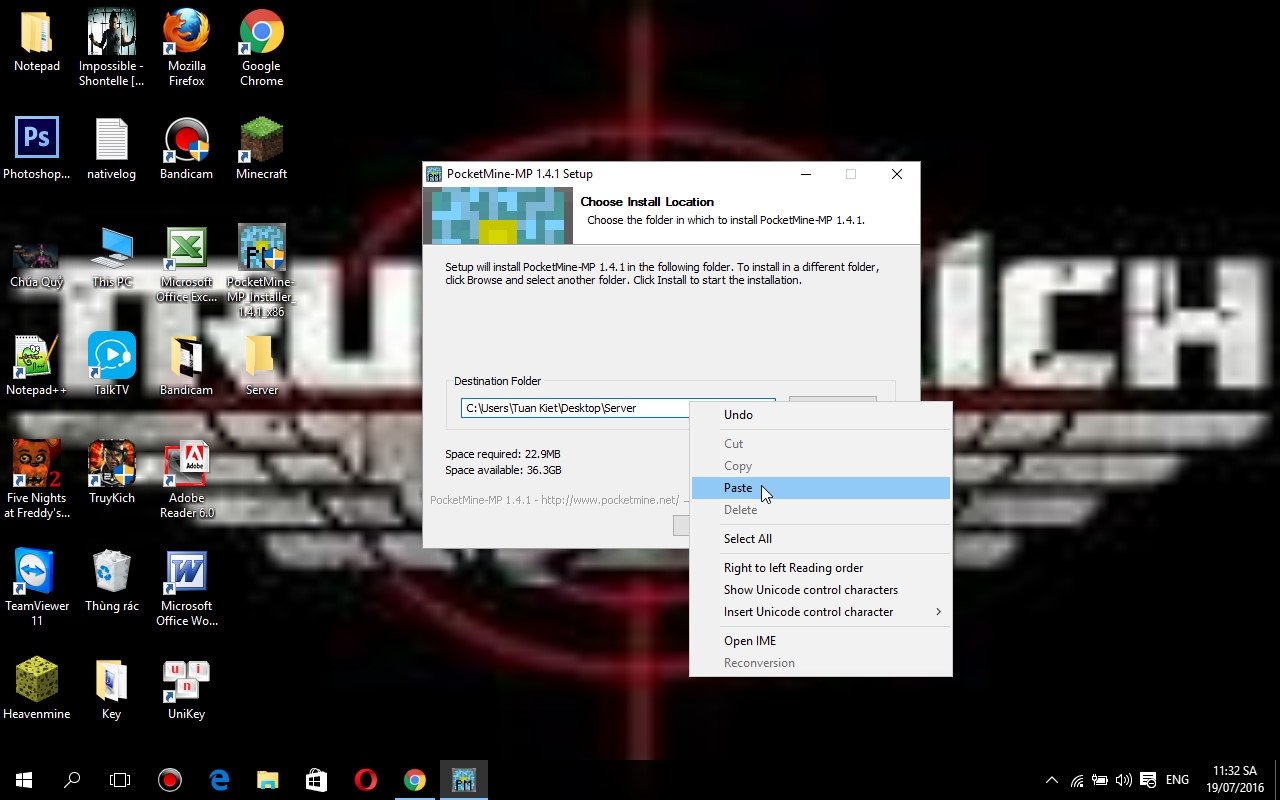Select Right to left Reading order
This screenshot has height=800, width=1280.
tap(821, 568)
